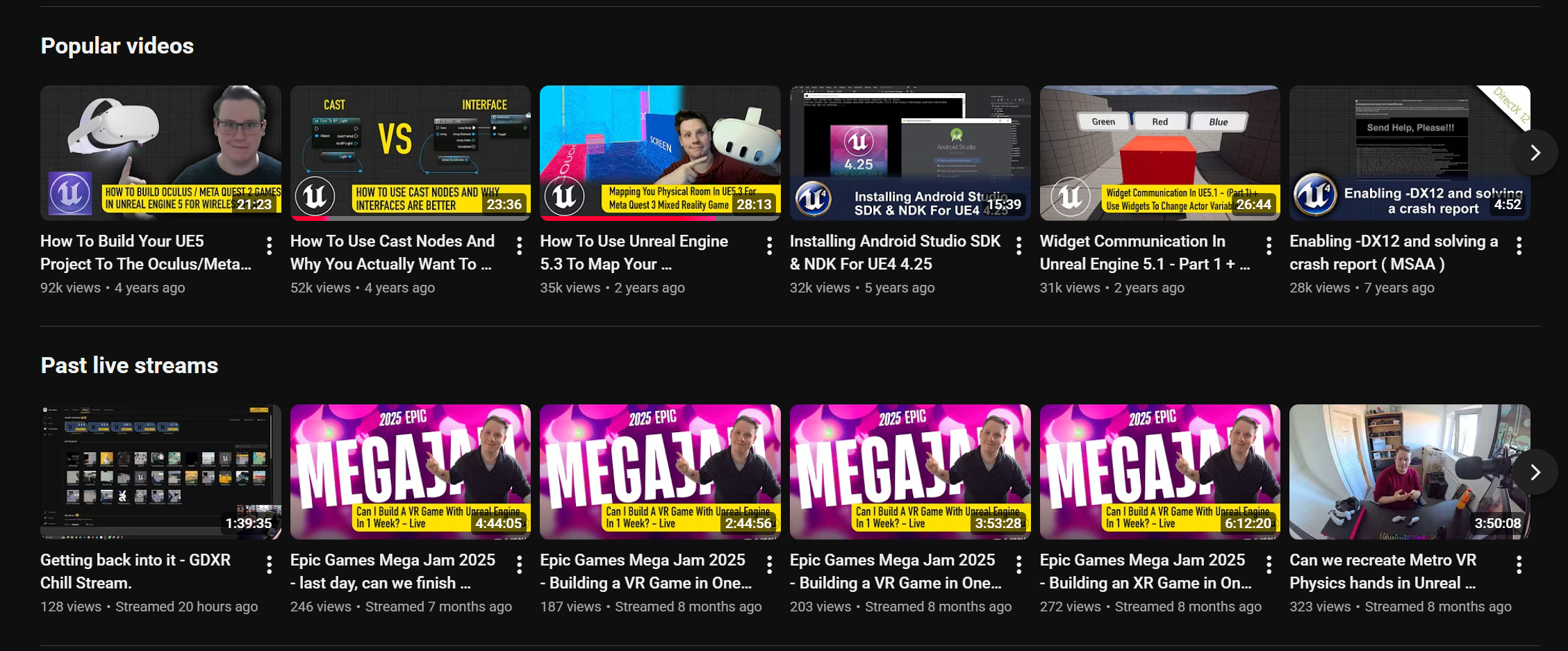Open title 'Epic Games Mega Jam 2025 - last day'
Screen dimensions: 1568x651
pos(393,572)
